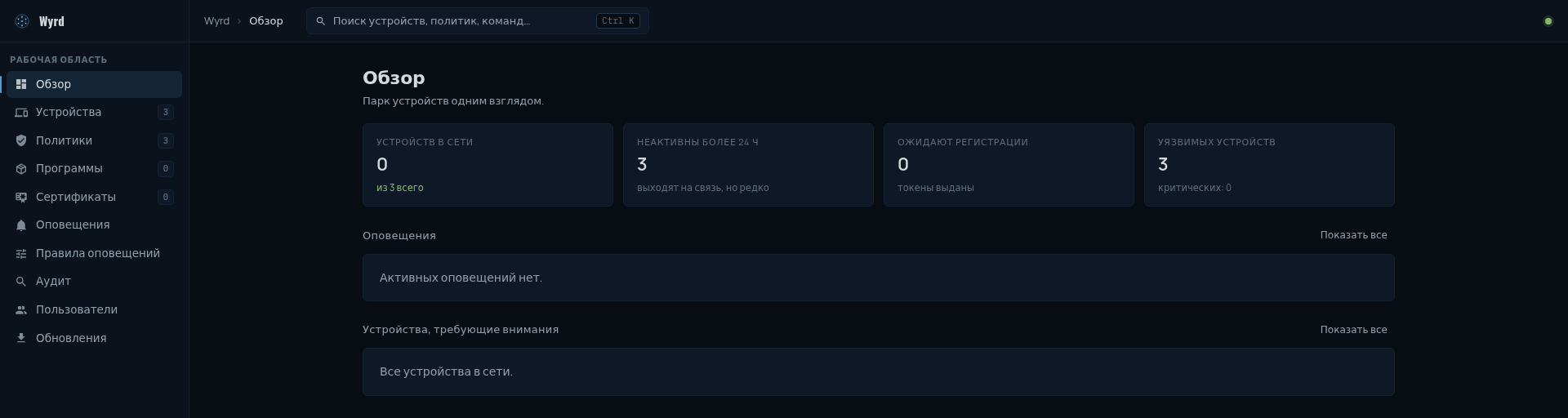Open the Программы package icon
This screenshot has width=1568, height=418.
(x=21, y=169)
